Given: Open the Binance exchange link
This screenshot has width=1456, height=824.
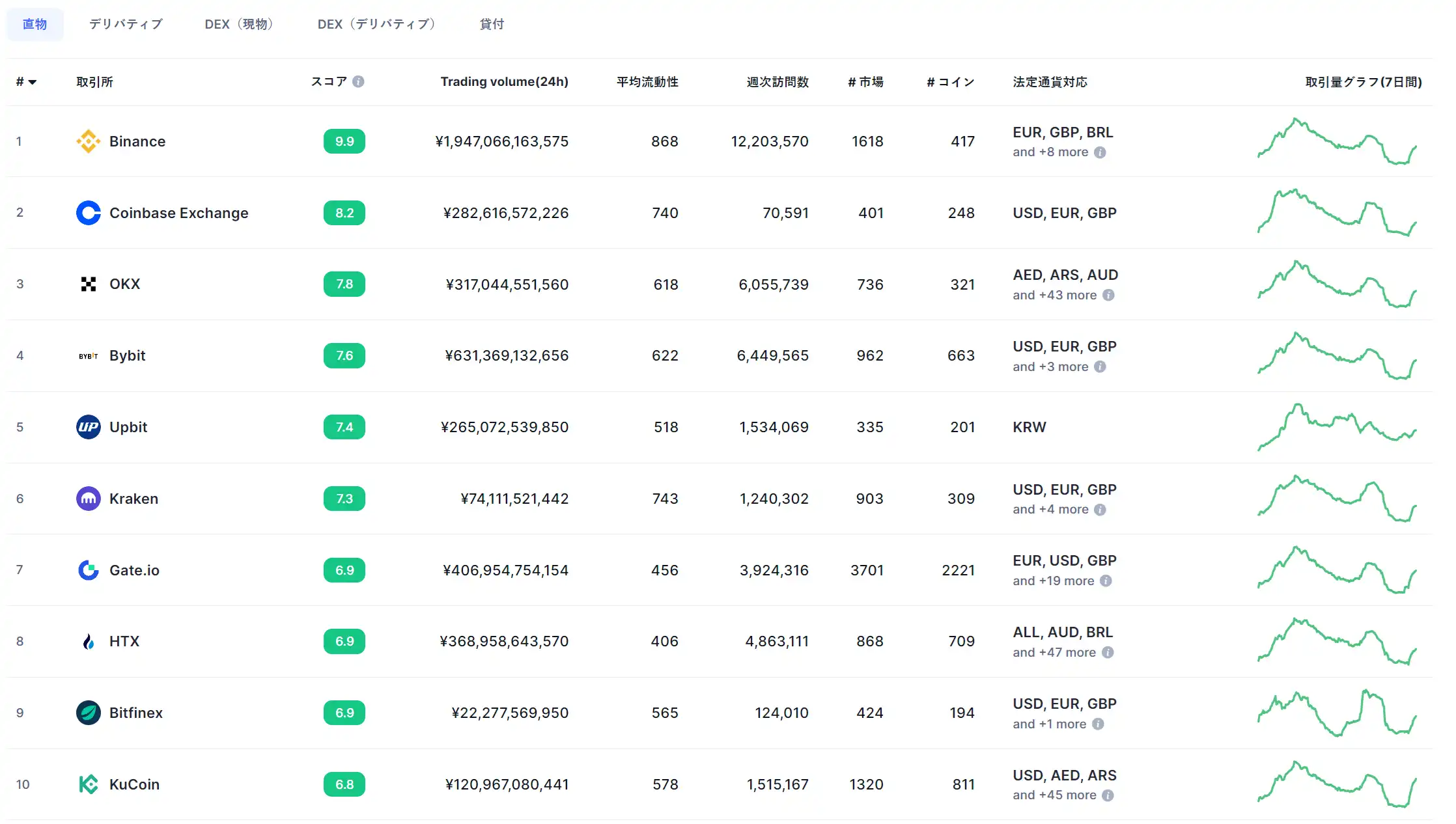Looking at the screenshot, I should pyautogui.click(x=137, y=141).
